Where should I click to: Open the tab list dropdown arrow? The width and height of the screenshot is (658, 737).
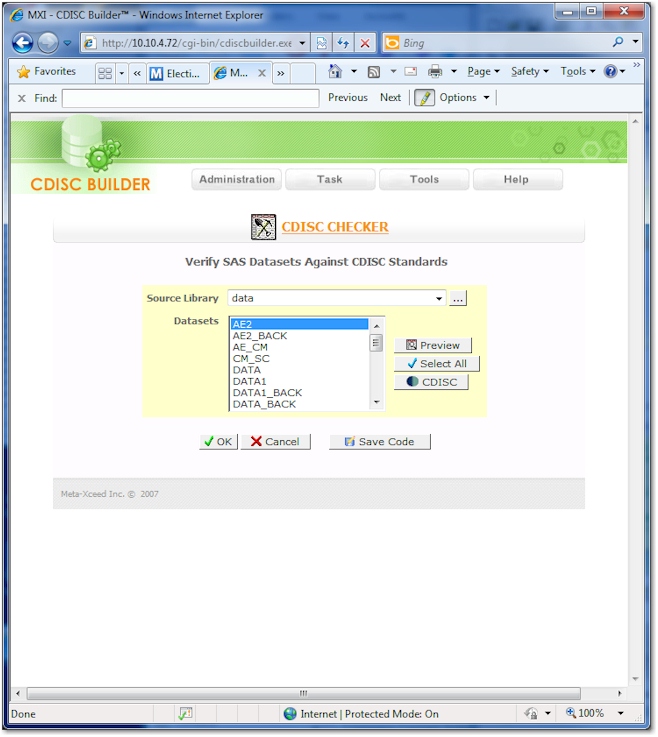(121, 73)
